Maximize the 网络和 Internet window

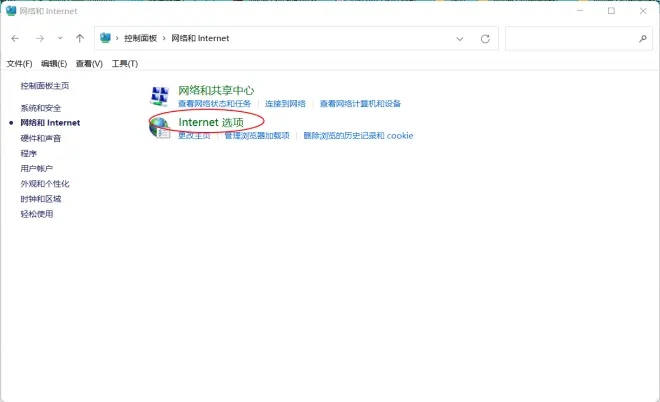click(x=611, y=11)
